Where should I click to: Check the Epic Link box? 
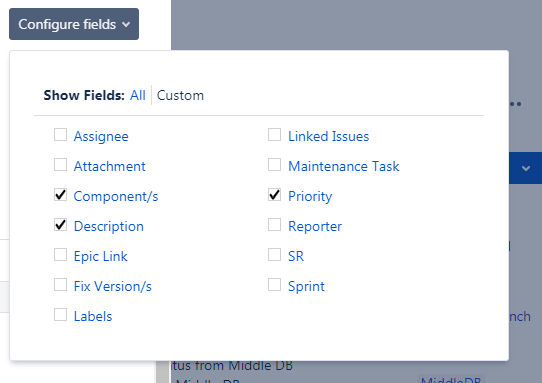[x=60, y=255]
